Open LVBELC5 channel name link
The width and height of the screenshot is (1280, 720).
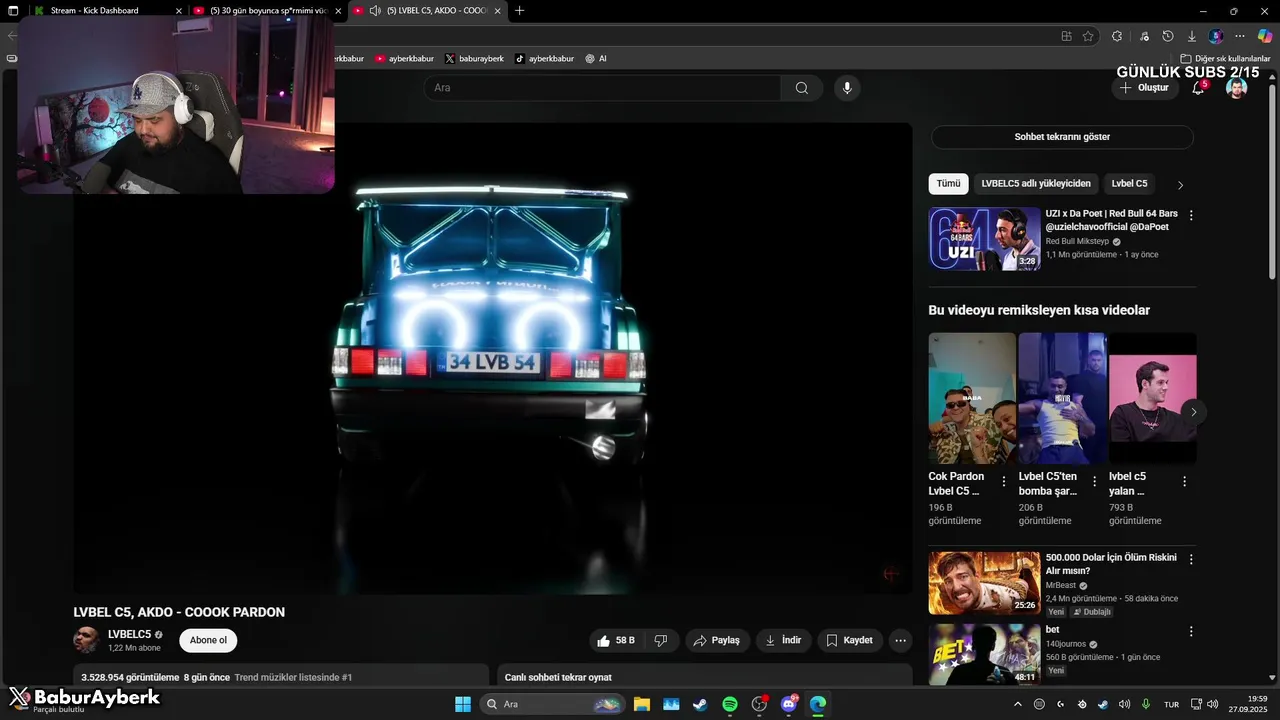click(130, 634)
